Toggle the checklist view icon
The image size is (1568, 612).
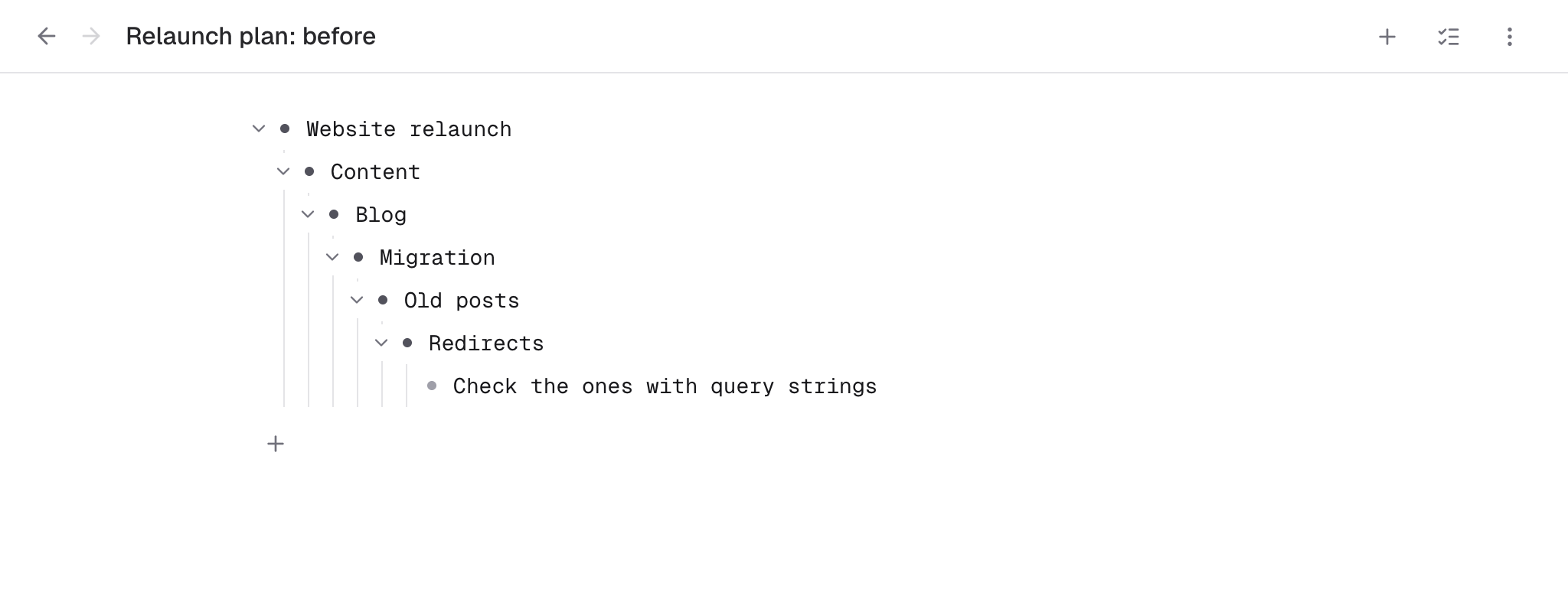click(x=1449, y=37)
